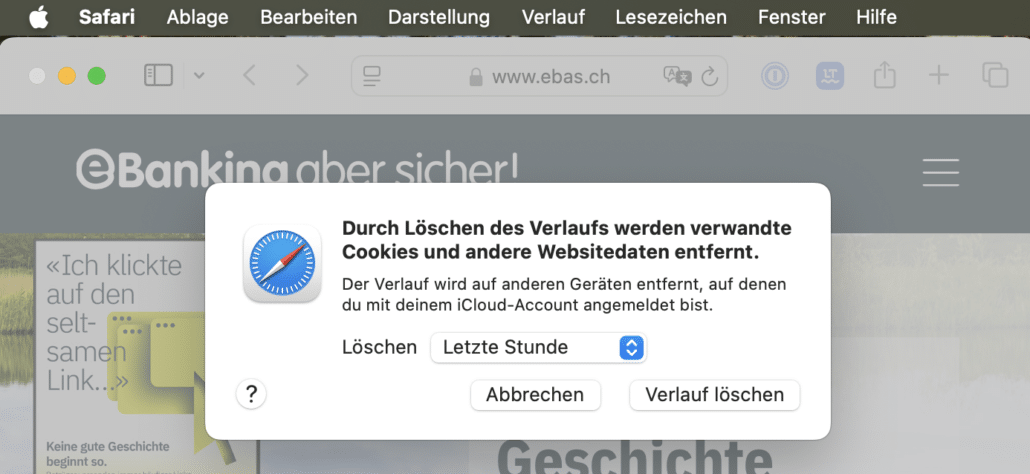
Task: Open the 1Password extension icon
Action: click(775, 76)
